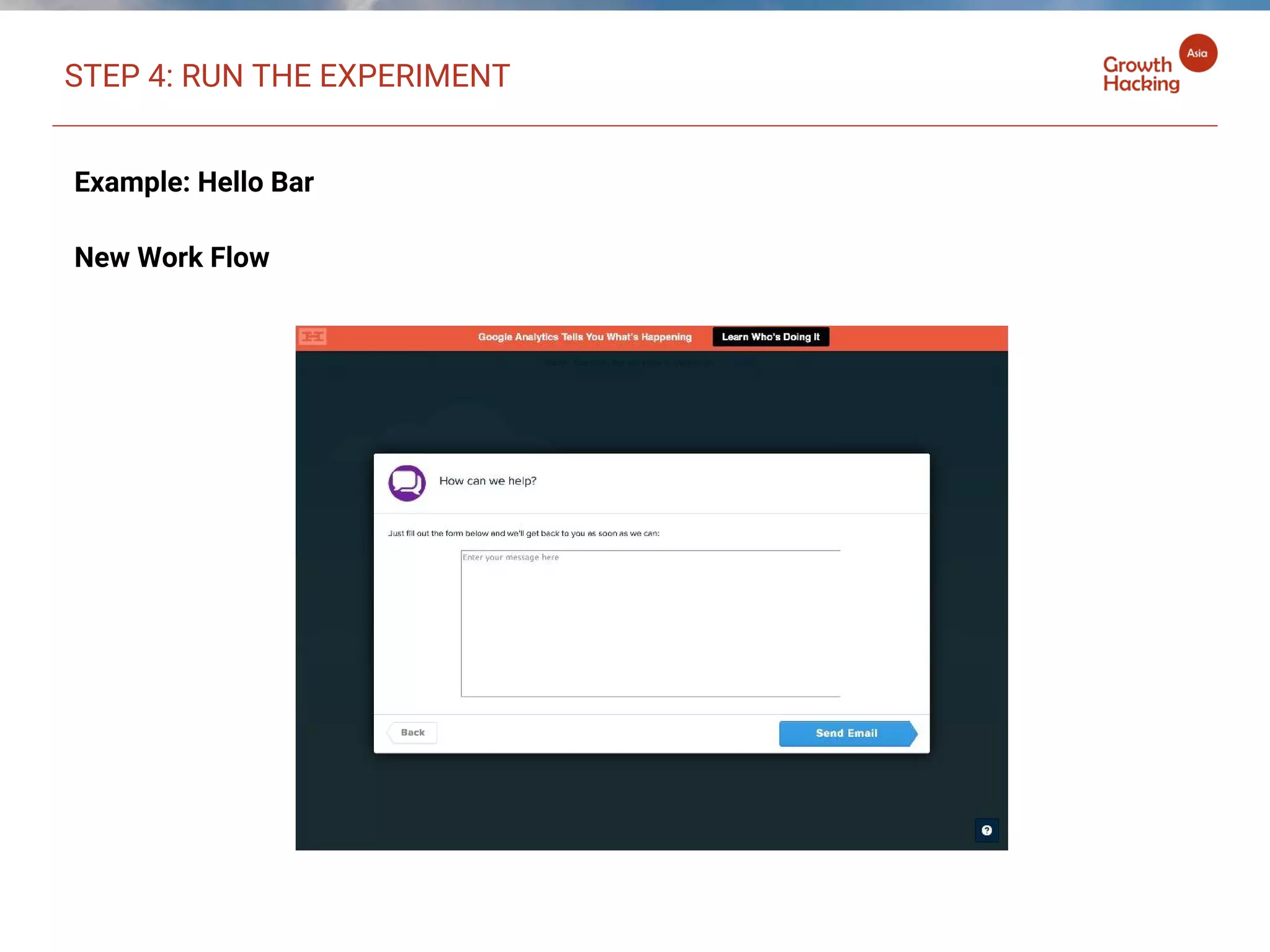Click the Growth Hacking Asia logo
1270x952 pixels.
[x=1160, y=64]
